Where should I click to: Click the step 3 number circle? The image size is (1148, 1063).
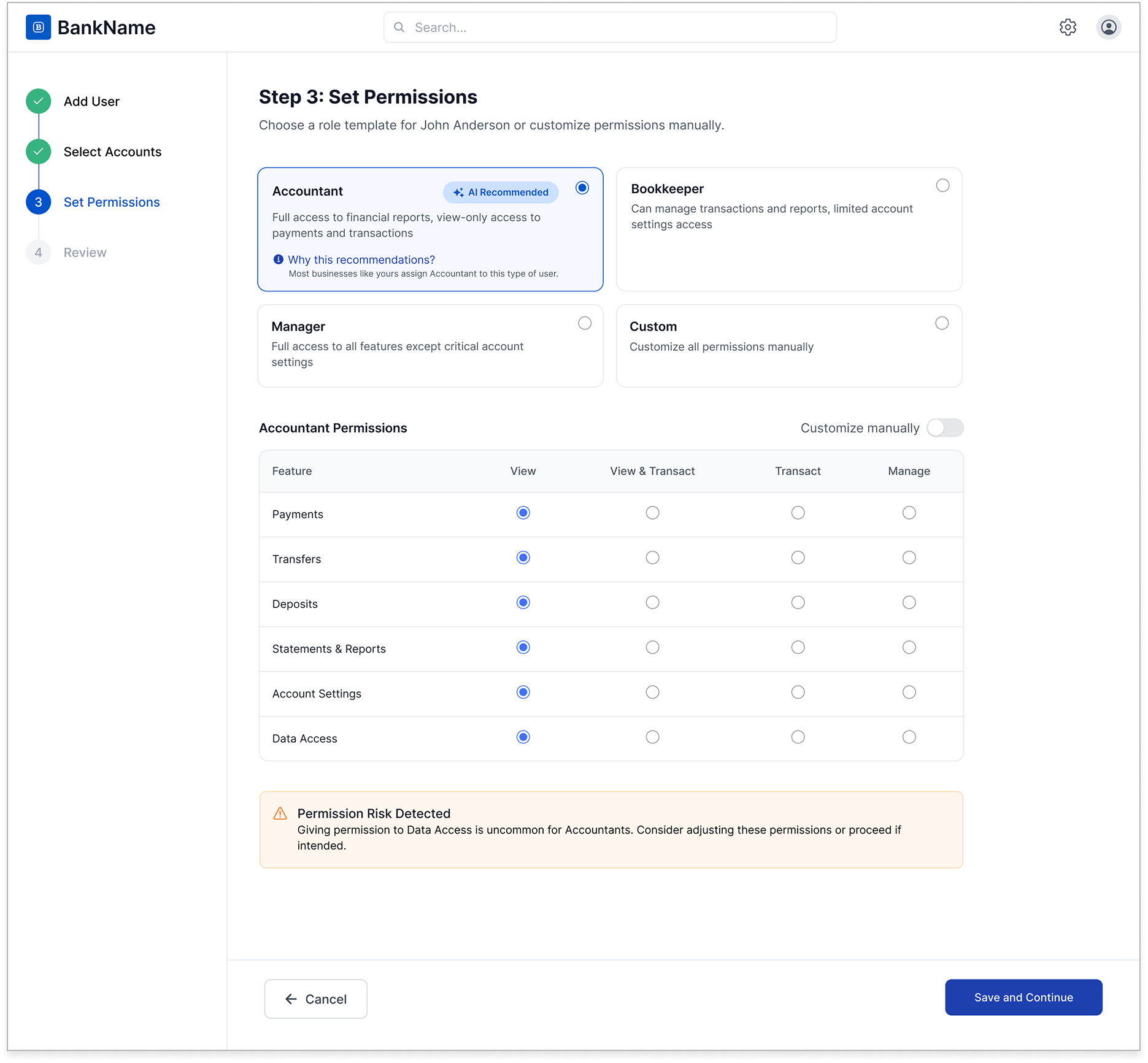38,202
